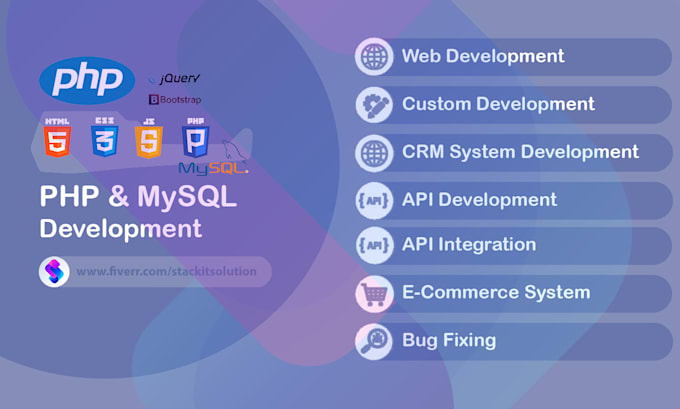680x409 pixels.
Task: Click the Web Development label
Action: [x=483, y=56]
